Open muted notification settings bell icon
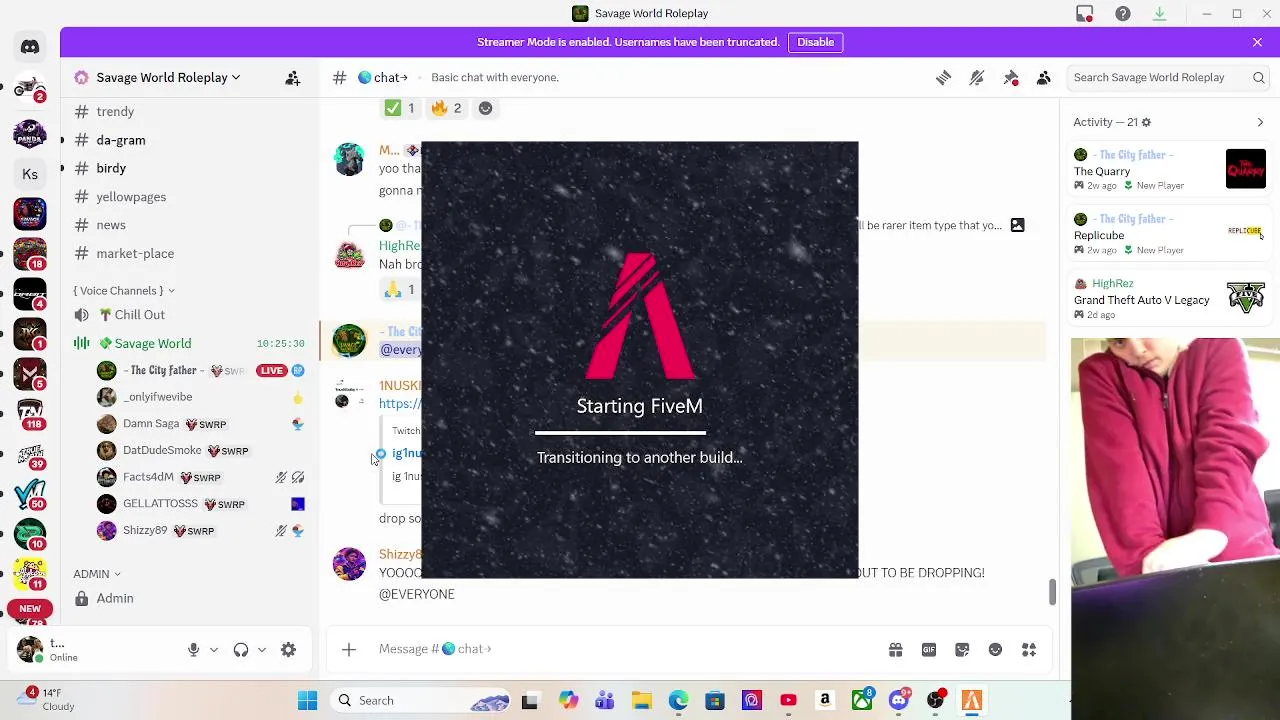Image resolution: width=1280 pixels, height=720 pixels. (977, 77)
